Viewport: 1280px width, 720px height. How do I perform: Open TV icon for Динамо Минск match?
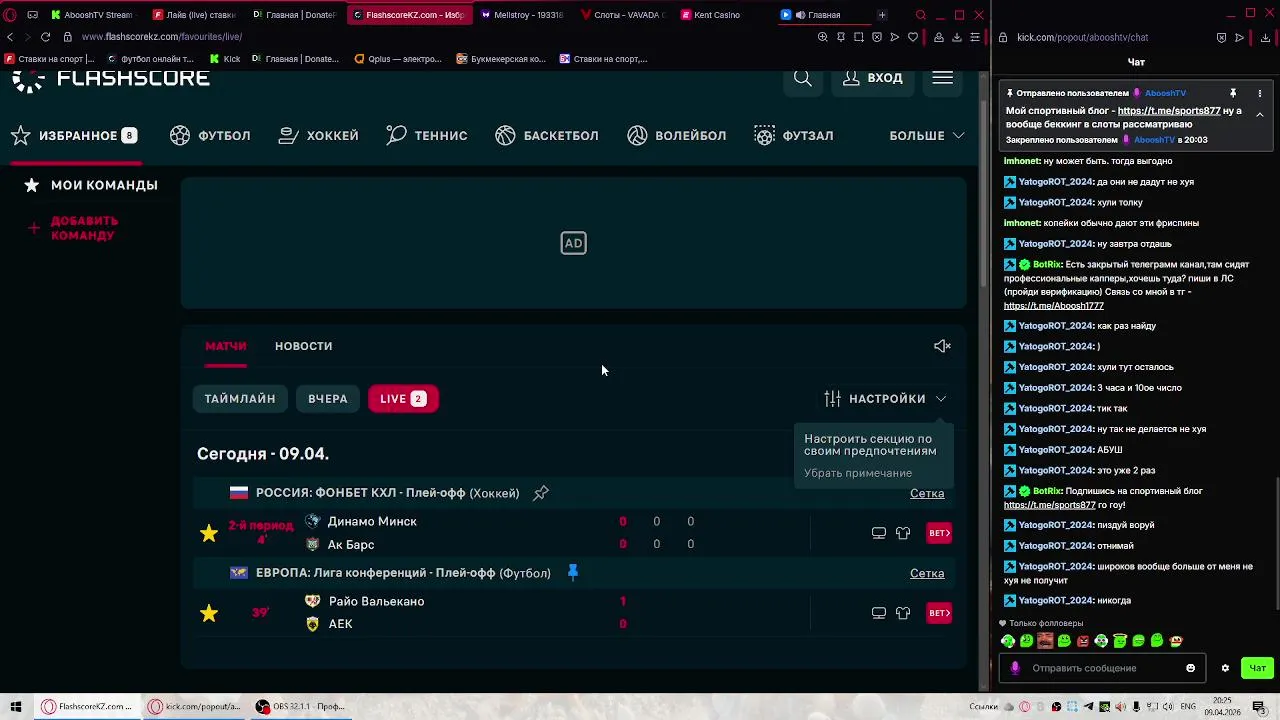[878, 533]
